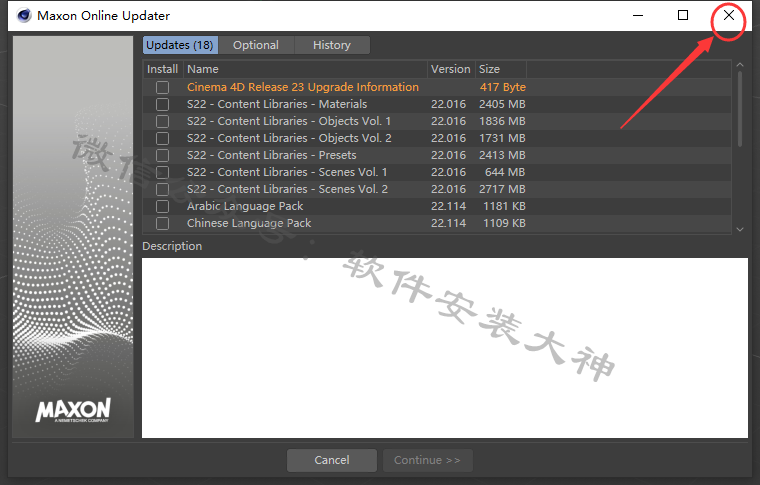The width and height of the screenshot is (760, 485).
Task: Select the Chinese Language Pack checkbox
Action: (162, 223)
